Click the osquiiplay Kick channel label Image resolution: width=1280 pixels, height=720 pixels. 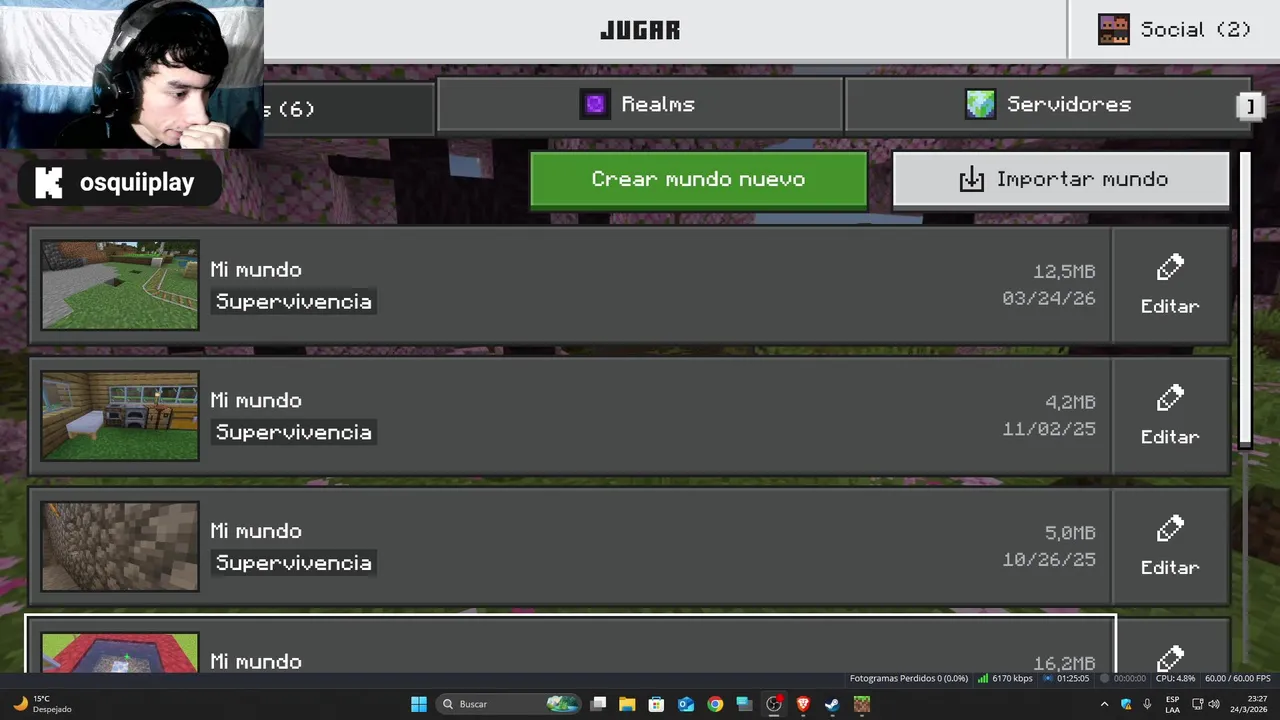[x=120, y=183]
